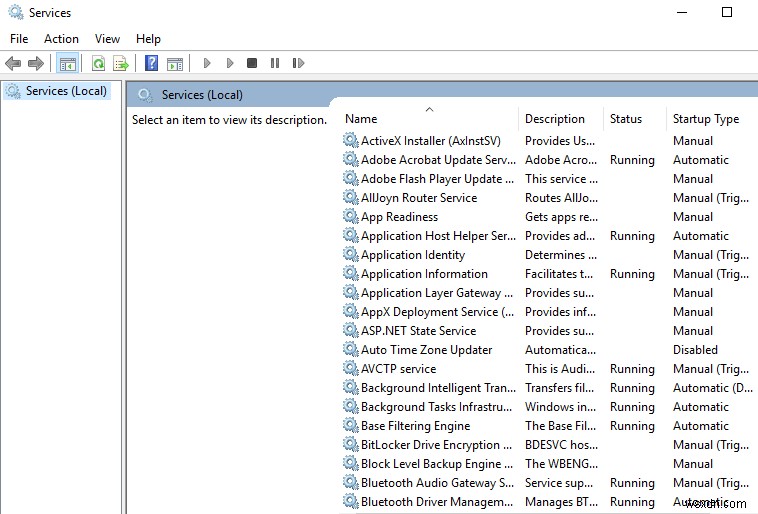The height and width of the screenshot is (514, 758).
Task: Open the Help toolbar icon
Action: (151, 63)
